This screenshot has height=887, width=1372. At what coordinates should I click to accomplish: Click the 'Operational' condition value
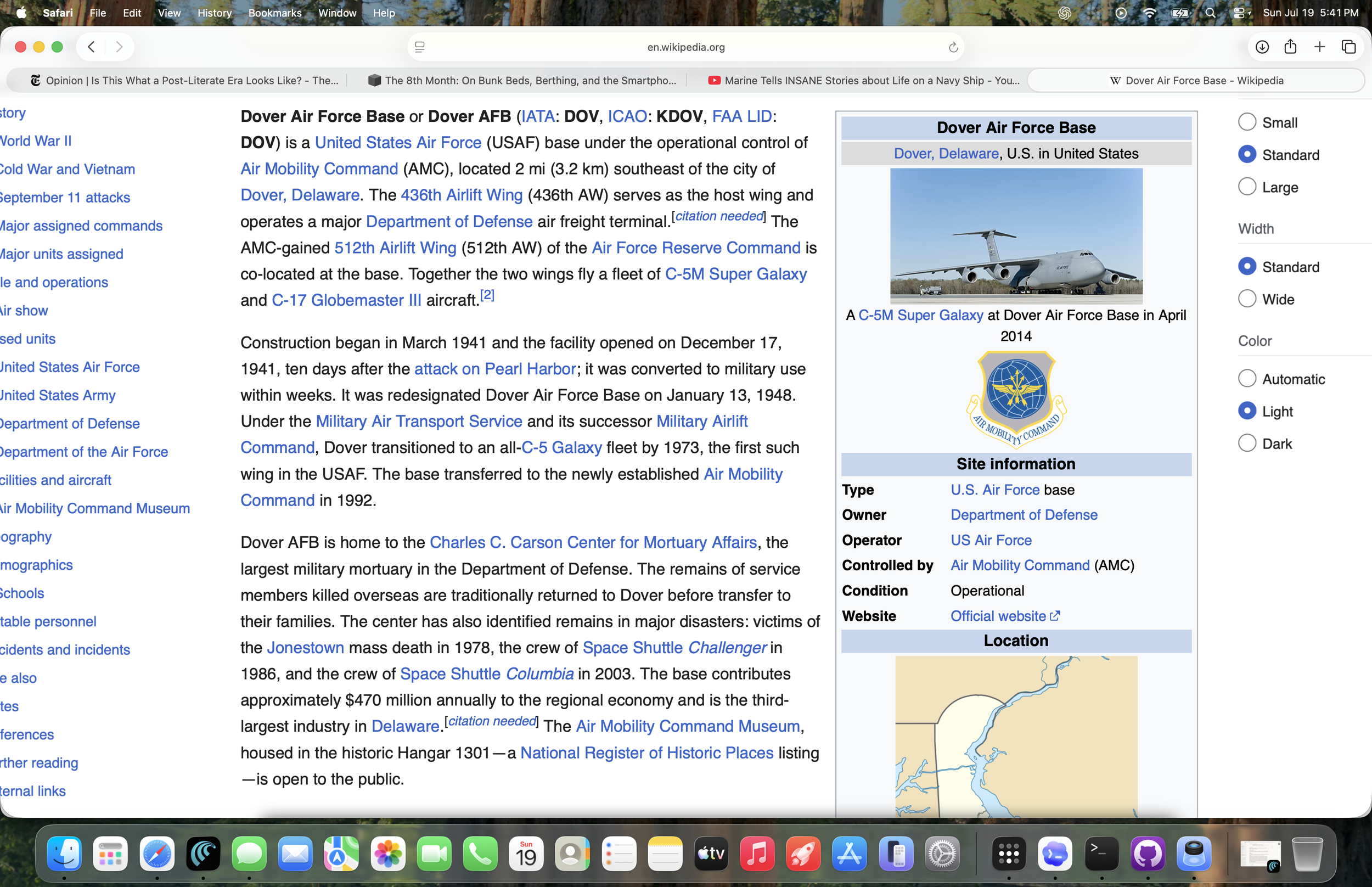tap(987, 591)
